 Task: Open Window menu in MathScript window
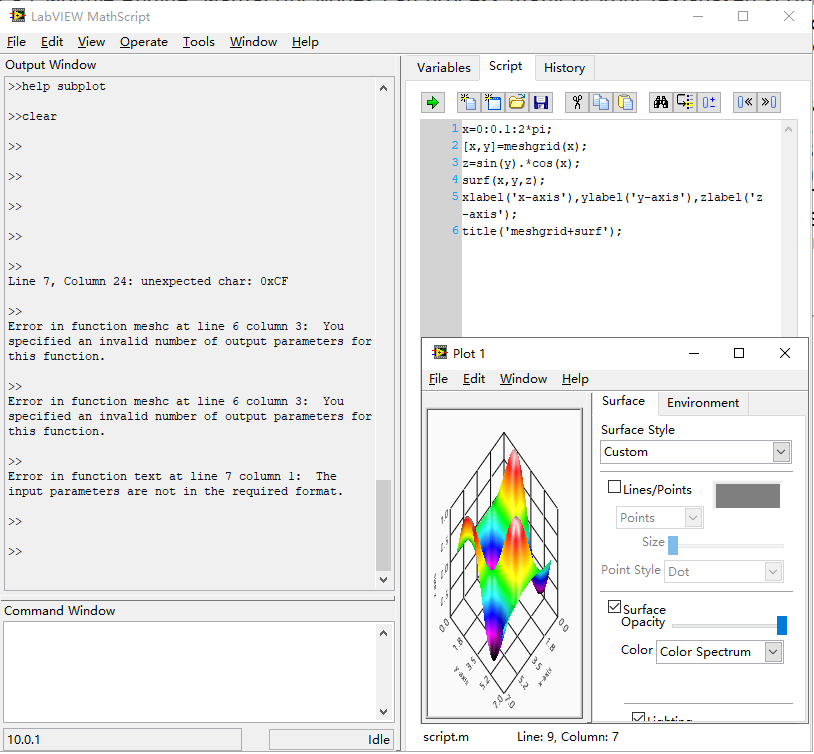253,42
